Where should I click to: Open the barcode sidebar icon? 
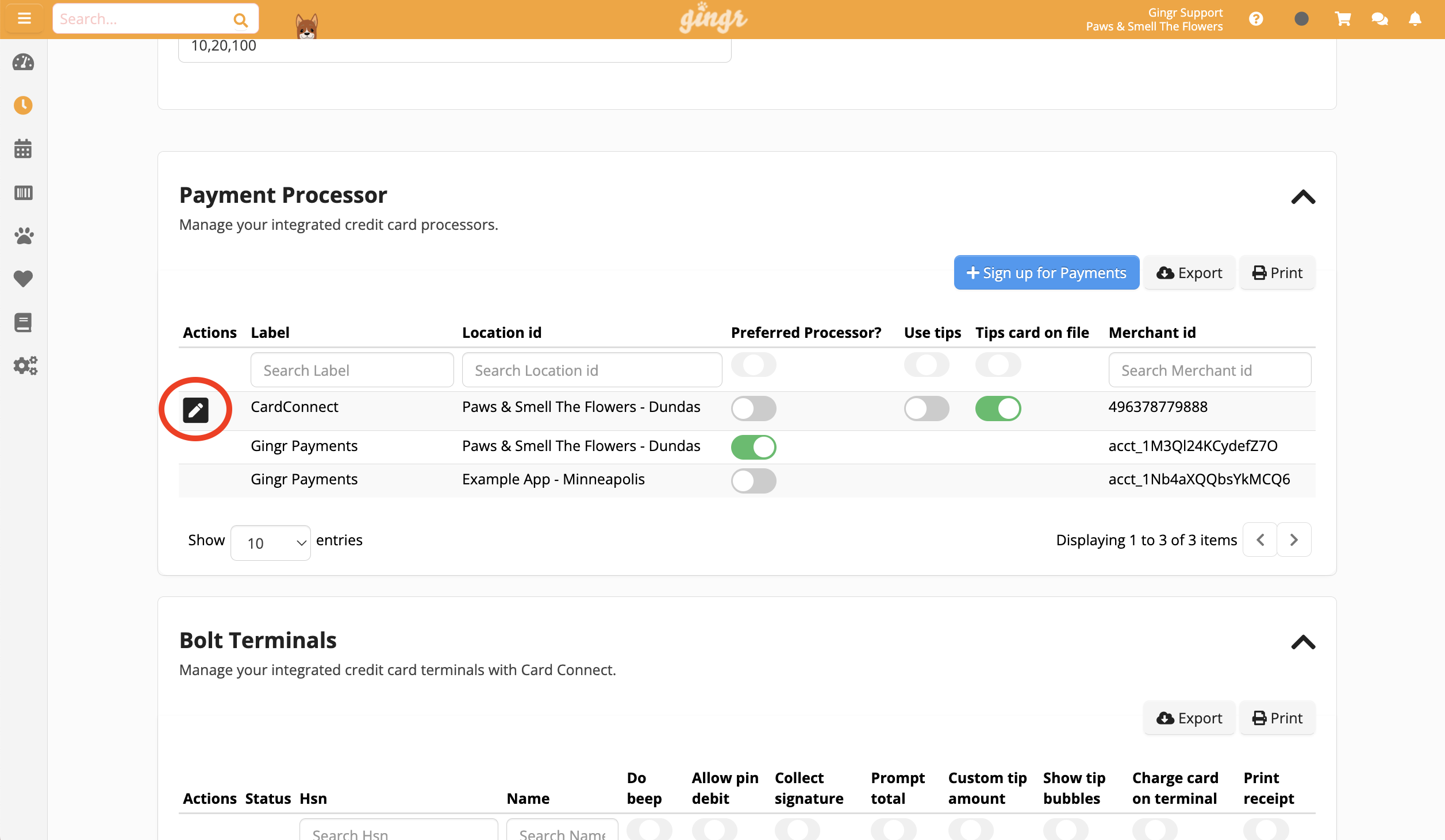coord(23,192)
